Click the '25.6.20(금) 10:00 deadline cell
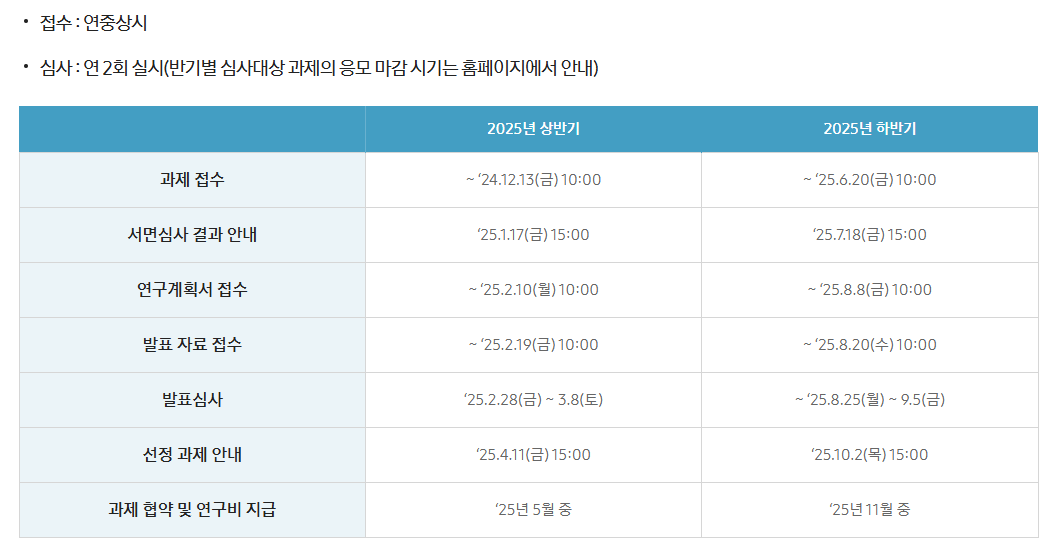The image size is (1061, 552). click(x=870, y=180)
